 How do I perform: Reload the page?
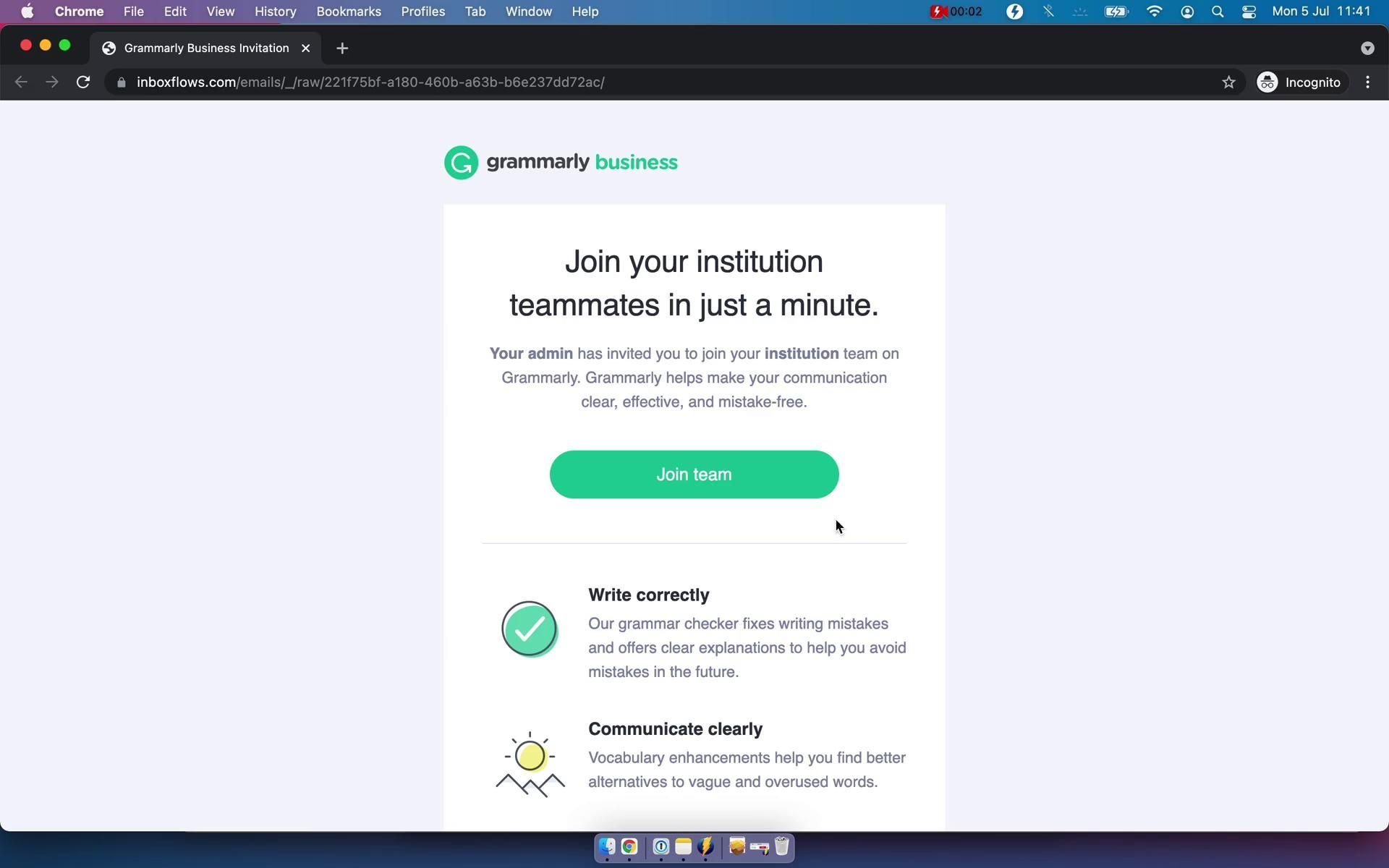[x=83, y=82]
